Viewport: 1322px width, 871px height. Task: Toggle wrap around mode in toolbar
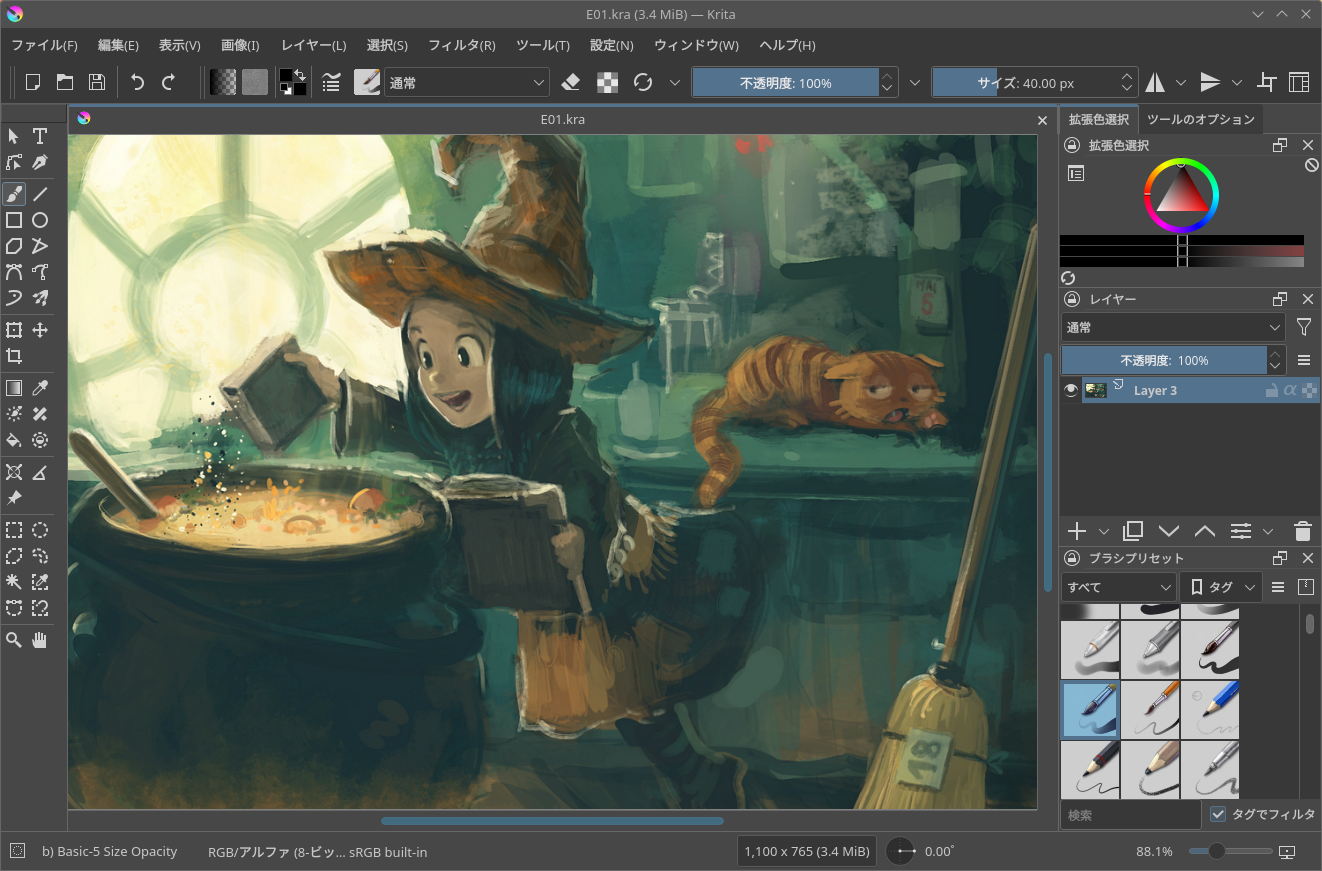coord(1267,82)
